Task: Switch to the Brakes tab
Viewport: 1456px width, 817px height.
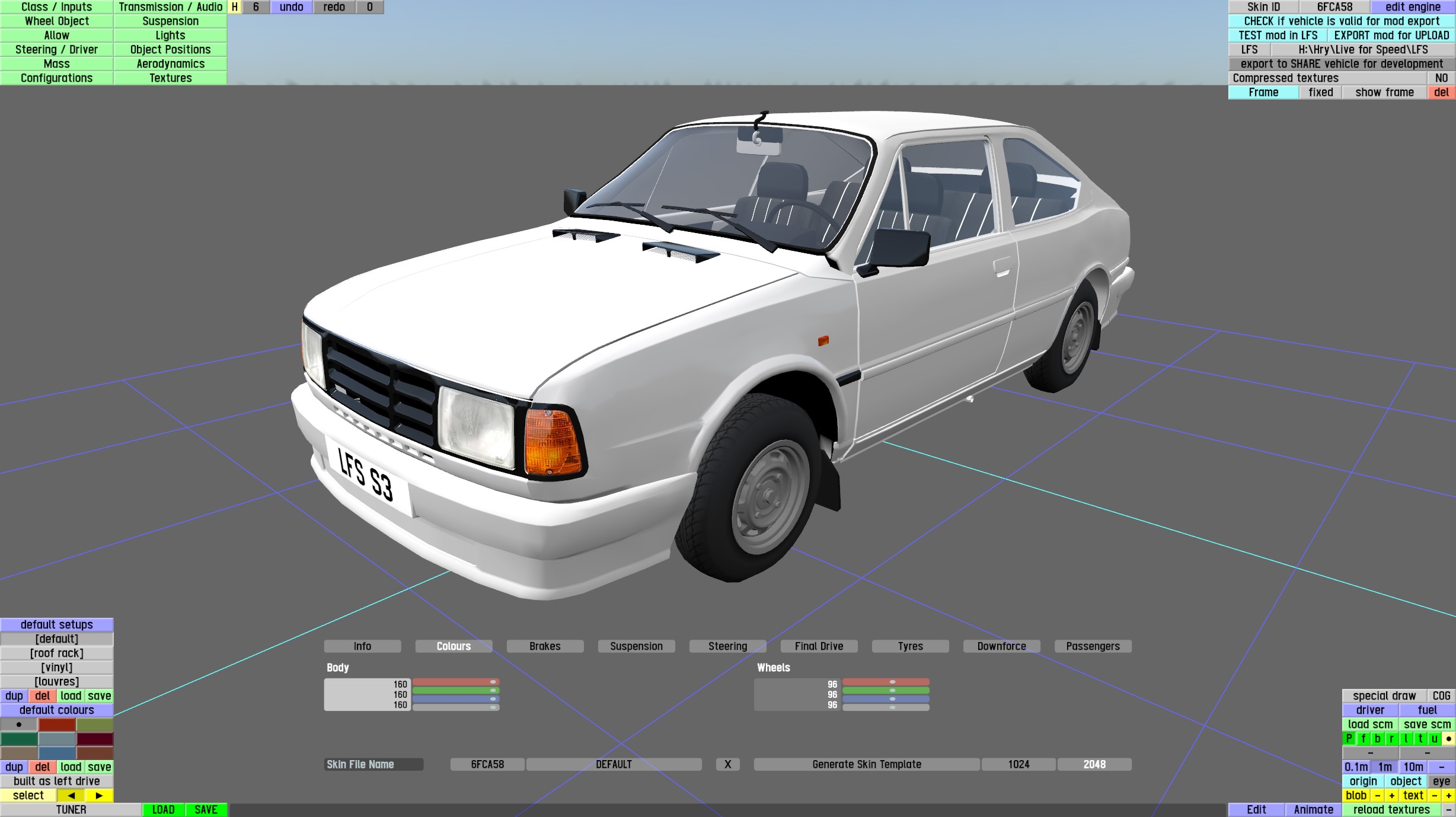Action: [545, 646]
